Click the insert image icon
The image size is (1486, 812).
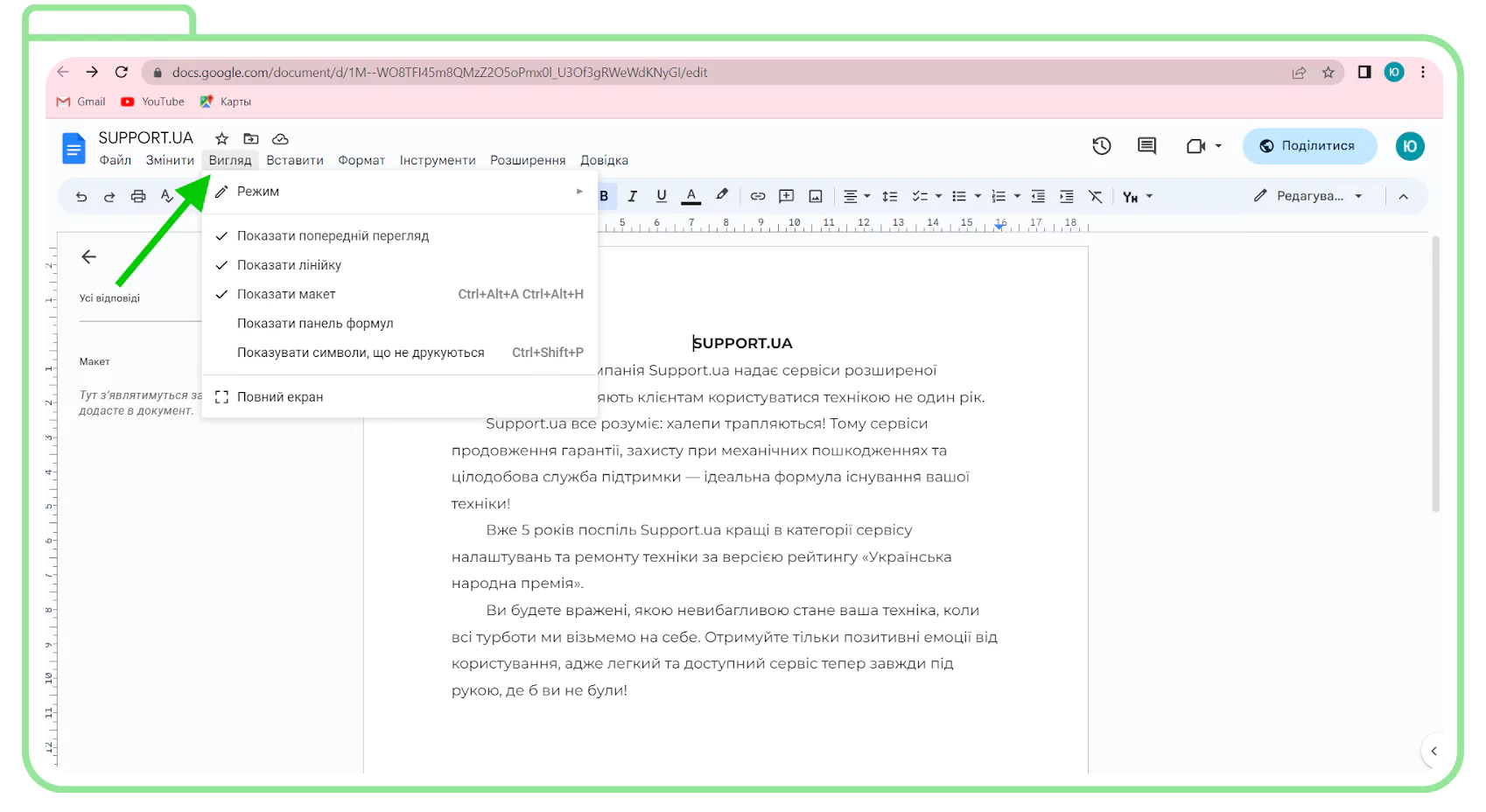[816, 196]
